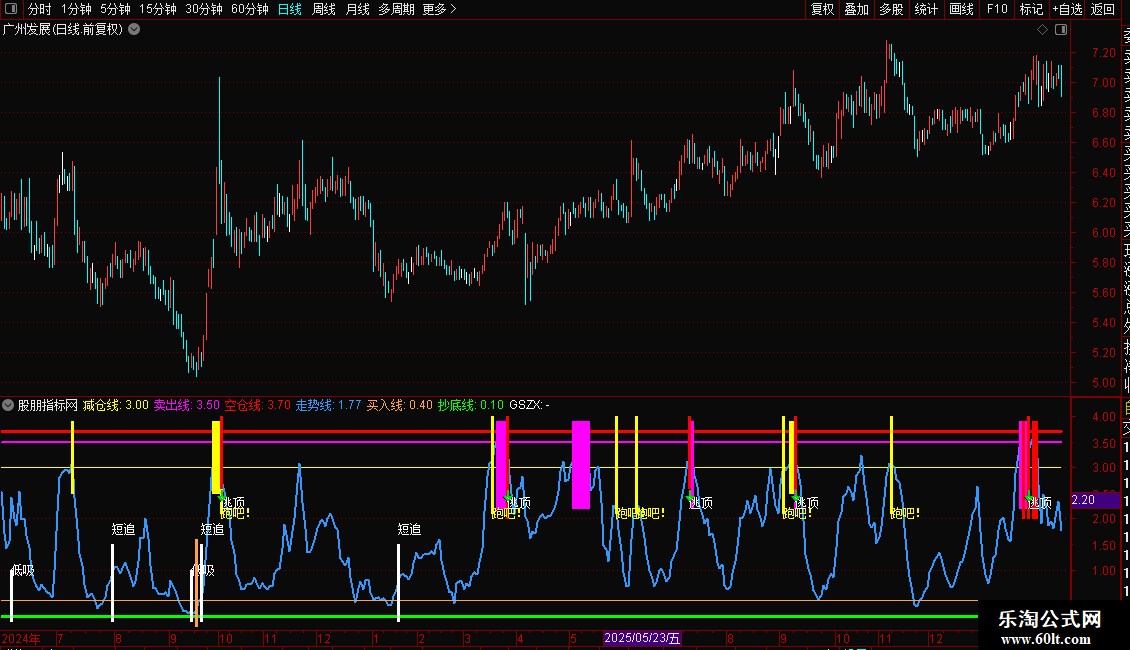The width and height of the screenshot is (1130, 650).
Task: Click the 2025/05/23 date marker on timeline
Action: pyautogui.click(x=642, y=638)
